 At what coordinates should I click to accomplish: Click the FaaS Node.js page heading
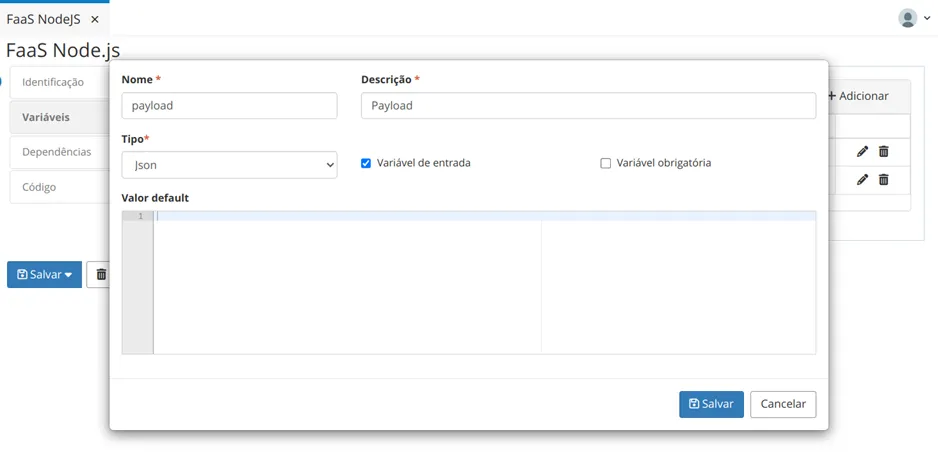tap(63, 50)
